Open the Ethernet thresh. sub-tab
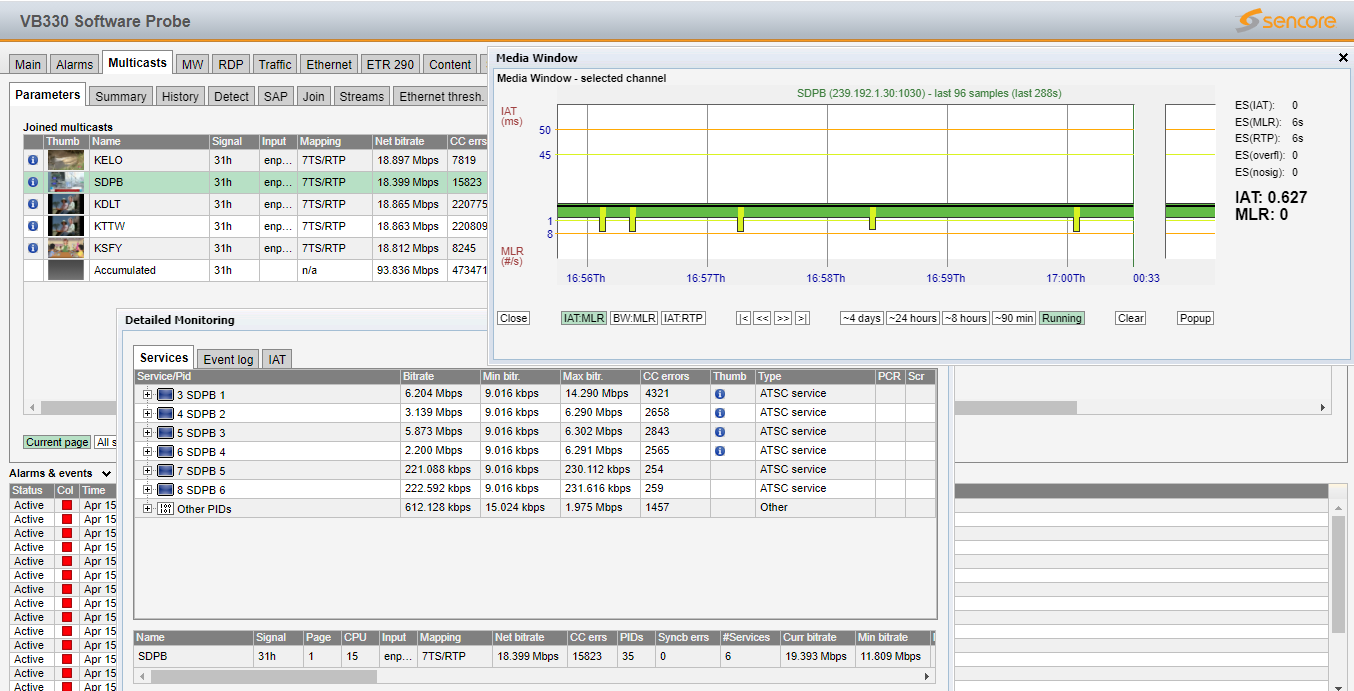This screenshot has height=691, width=1354. 441,96
